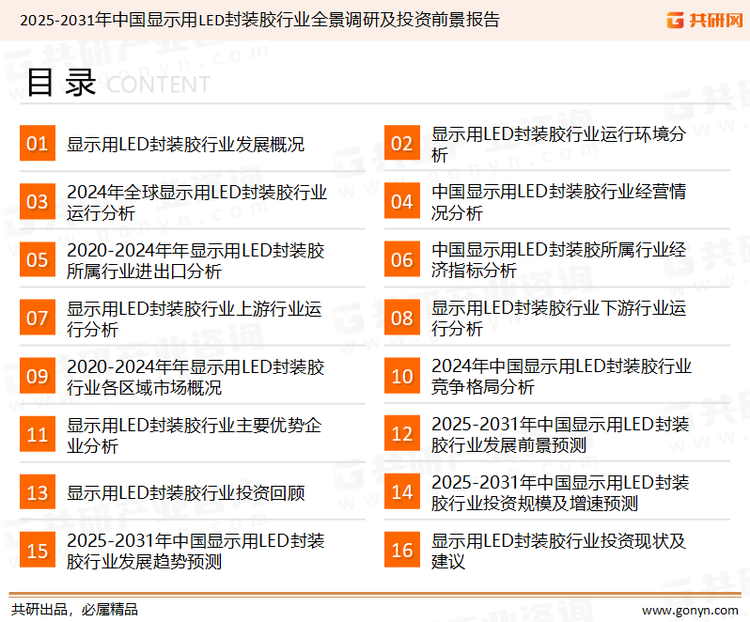Select 显示用LED封装胶行业运行环境分析 entry
This screenshot has width=750, height=622.
click(x=559, y=144)
